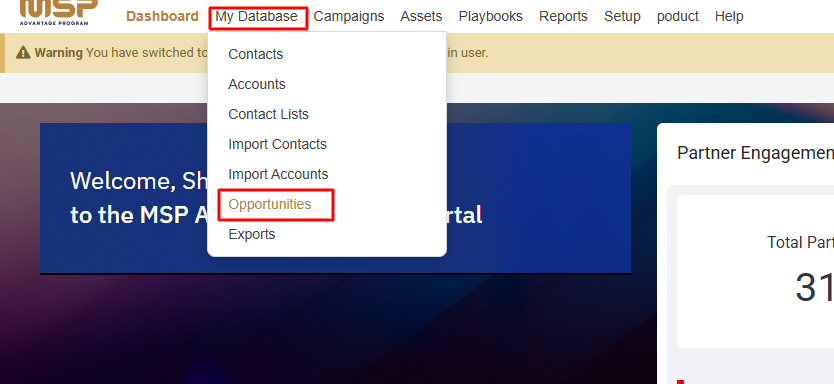The width and height of the screenshot is (834, 384).
Task: Click the Total Part count label
Action: click(800, 243)
